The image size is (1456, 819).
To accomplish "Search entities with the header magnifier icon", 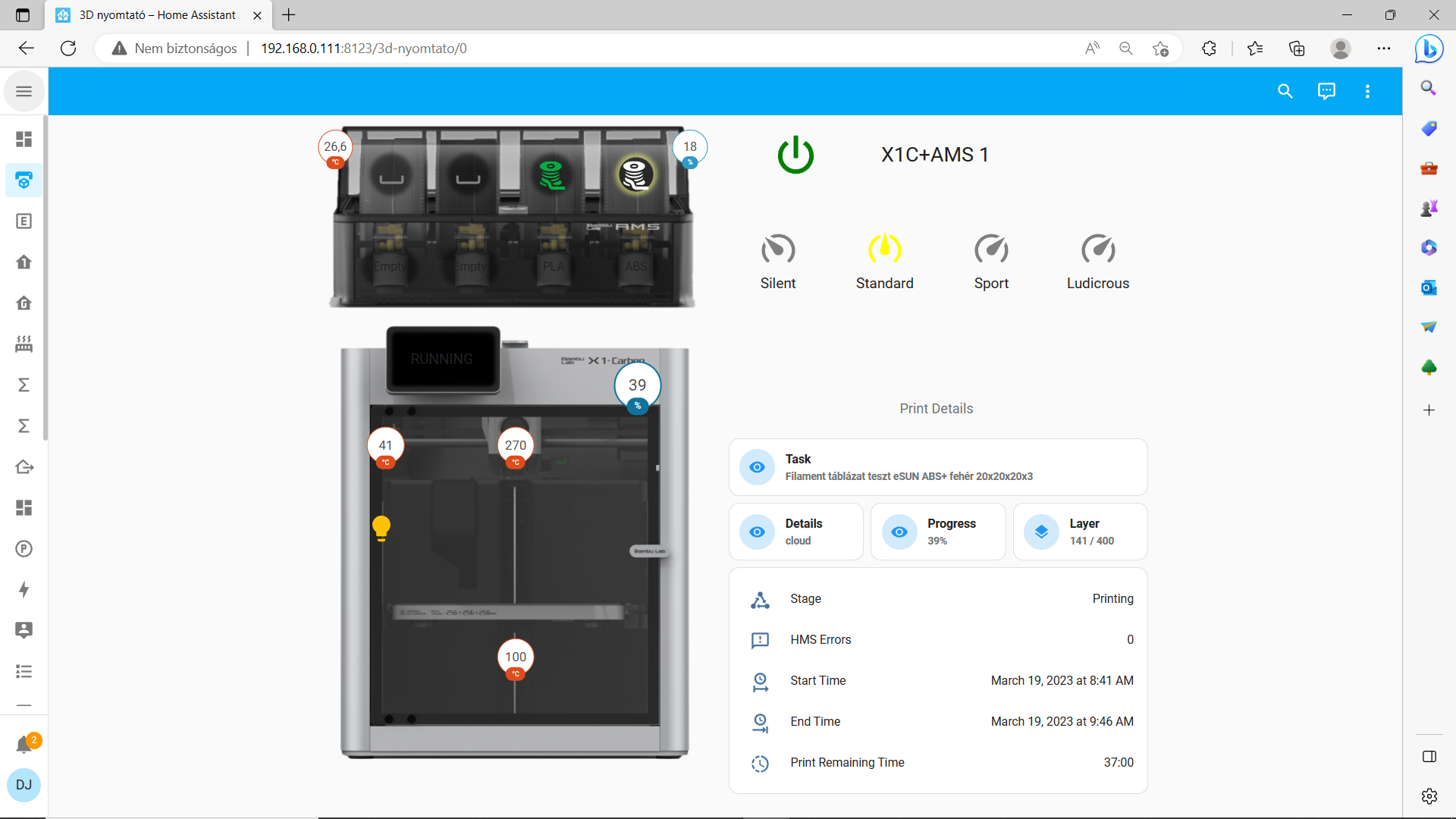I will 1285,91.
